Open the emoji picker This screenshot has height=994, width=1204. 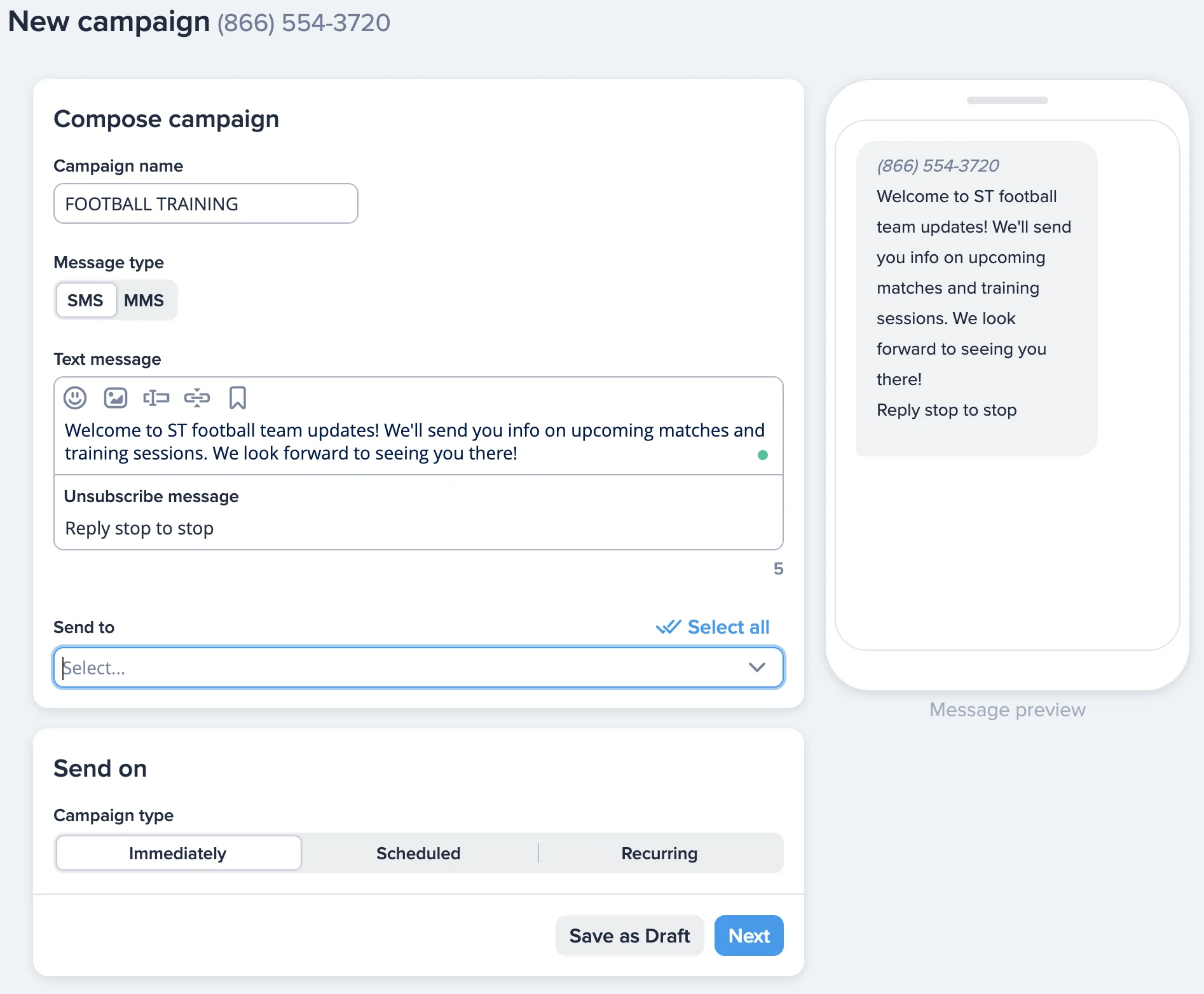[x=75, y=398]
